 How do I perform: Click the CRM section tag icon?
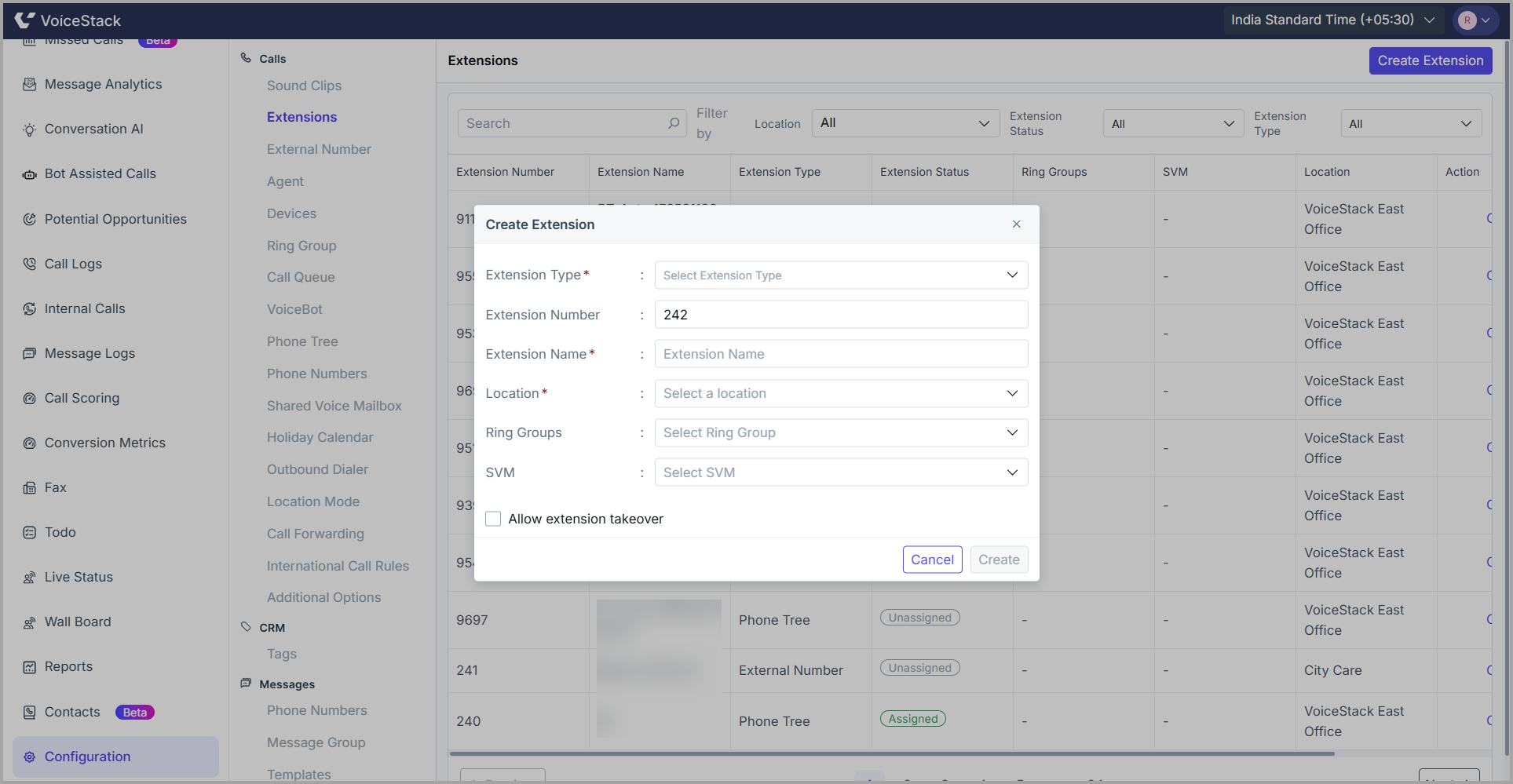click(x=246, y=627)
